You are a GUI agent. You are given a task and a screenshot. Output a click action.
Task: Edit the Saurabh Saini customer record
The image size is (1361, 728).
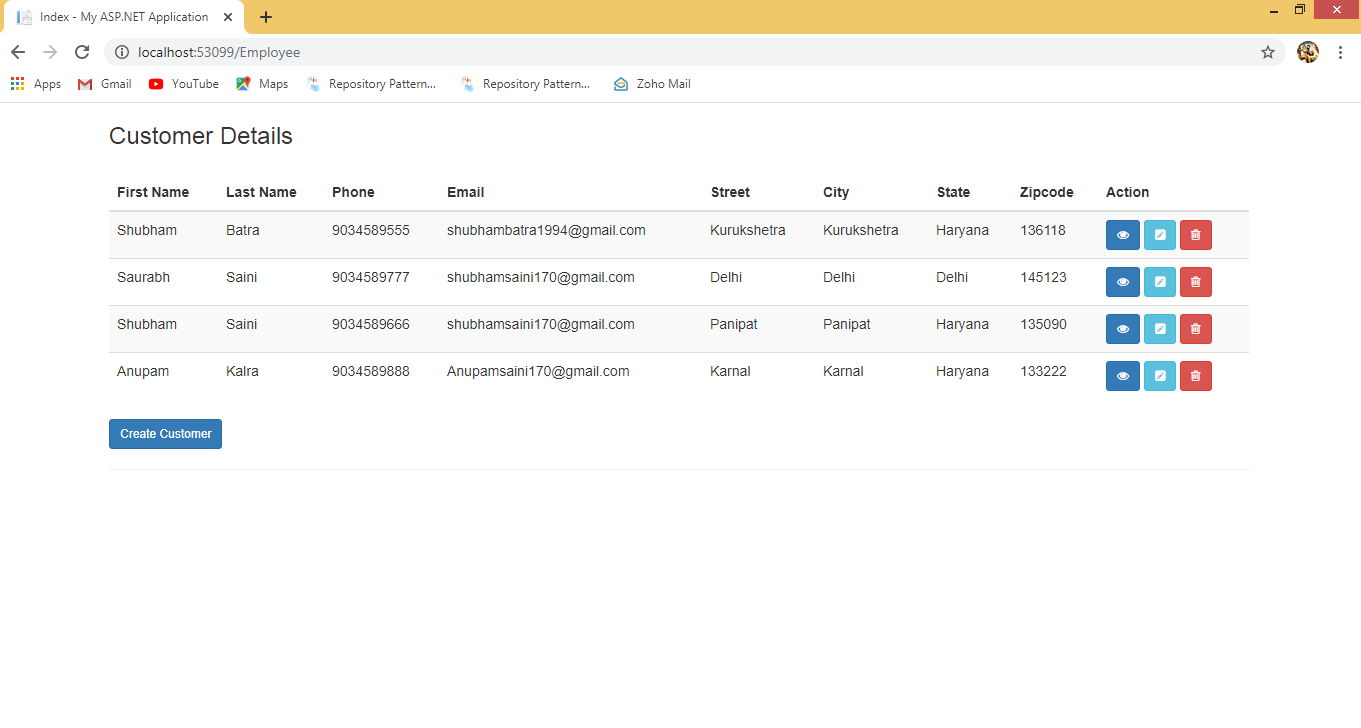click(x=1159, y=282)
